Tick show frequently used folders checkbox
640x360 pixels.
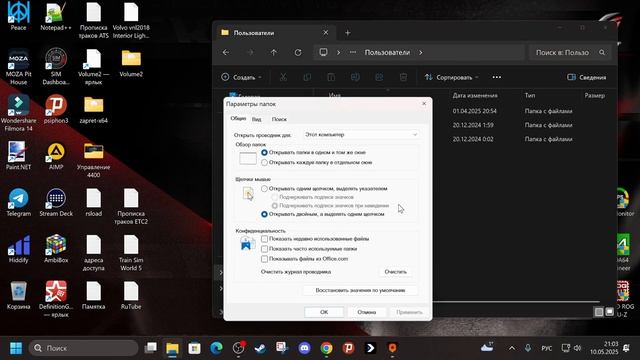click(x=264, y=249)
